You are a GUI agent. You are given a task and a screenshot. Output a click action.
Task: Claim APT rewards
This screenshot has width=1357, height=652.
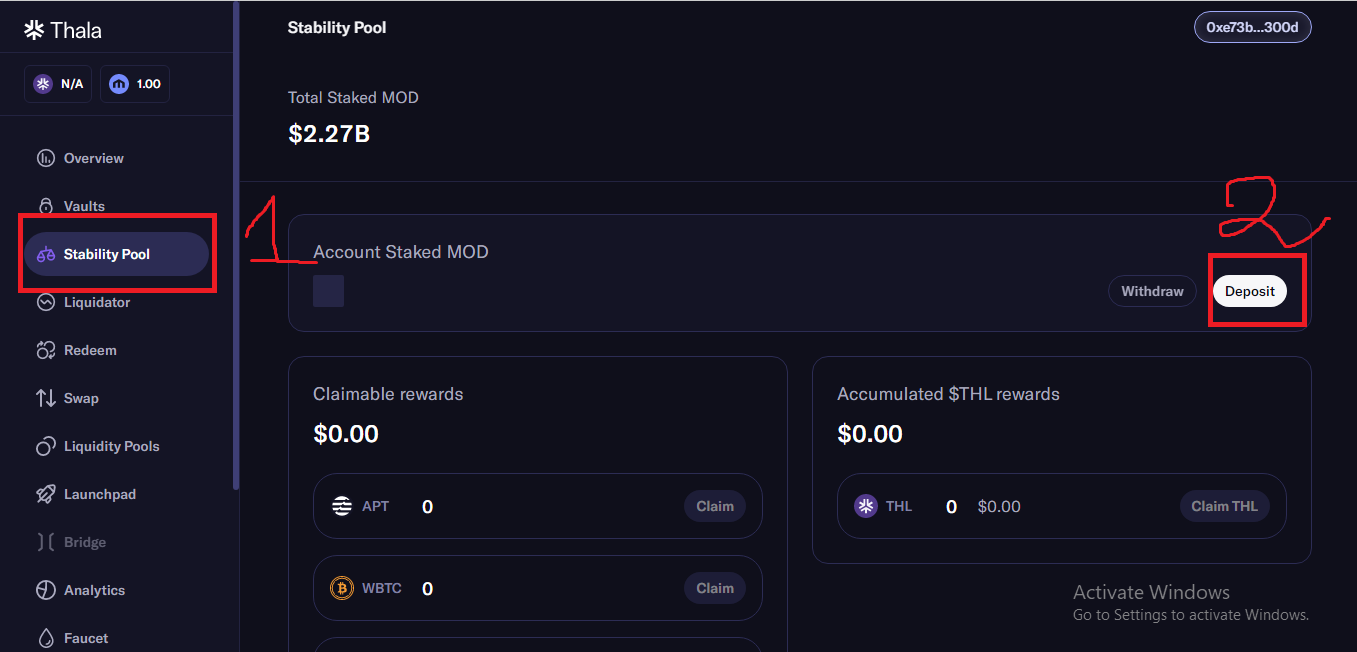coord(715,506)
